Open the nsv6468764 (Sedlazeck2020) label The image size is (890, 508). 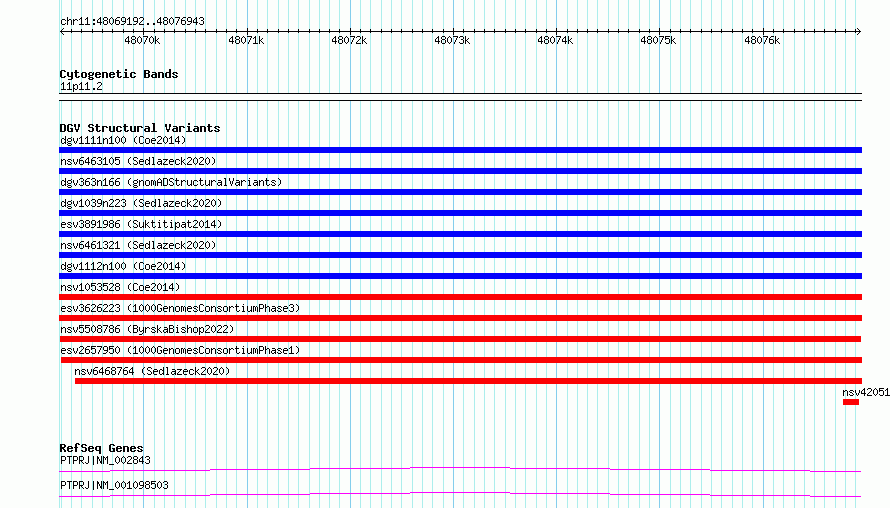coord(152,371)
